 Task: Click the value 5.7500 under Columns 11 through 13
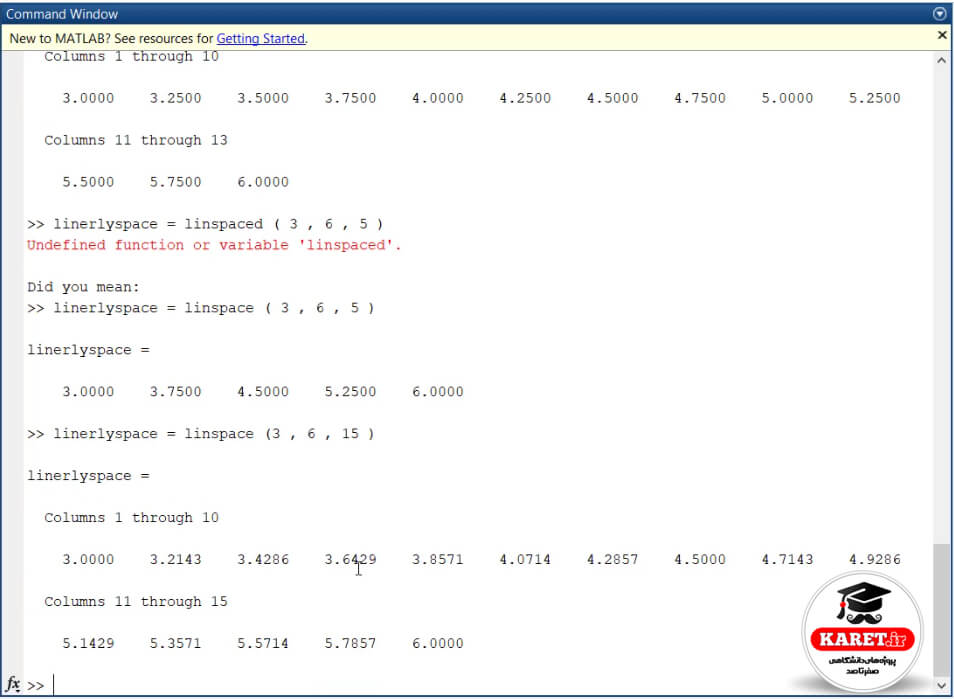pyautogui.click(x=175, y=182)
